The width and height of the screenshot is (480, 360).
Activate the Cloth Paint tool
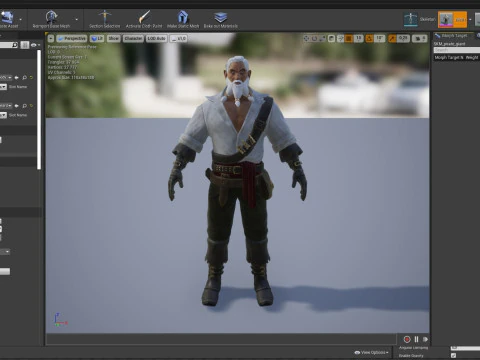[144, 19]
